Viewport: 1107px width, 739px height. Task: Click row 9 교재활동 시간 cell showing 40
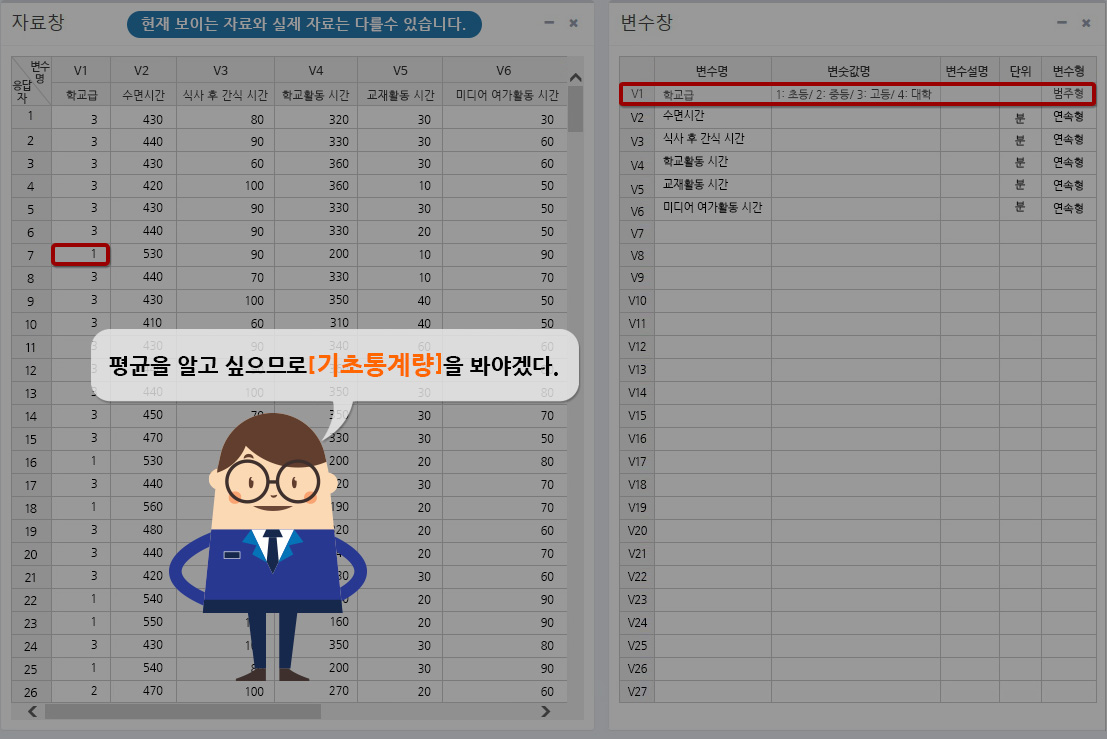[x=400, y=301]
